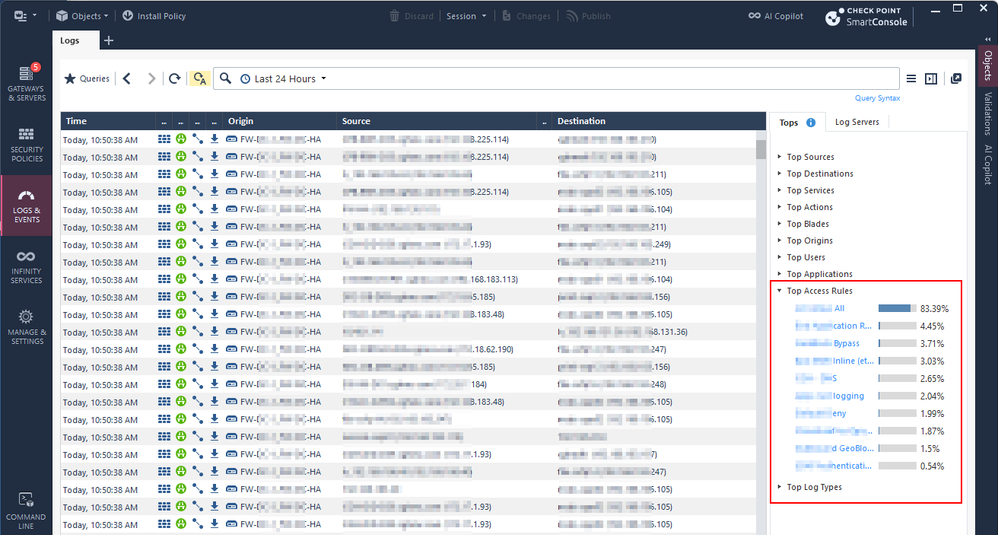Open the query options hamburger menu
This screenshot has height=535, width=998.
coord(910,79)
